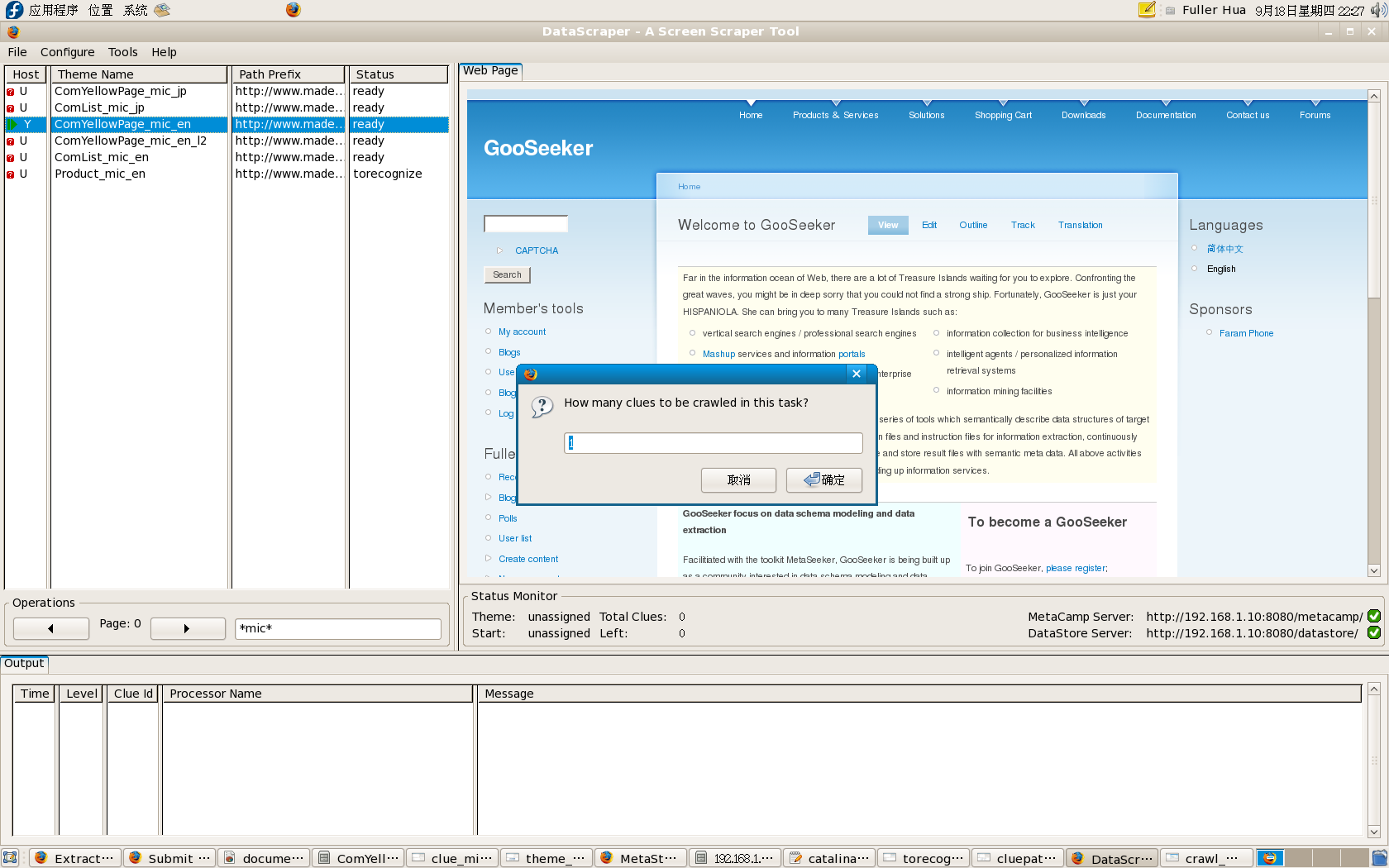Open the 位置 places menu
The height and width of the screenshot is (868, 1389).
click(100, 10)
